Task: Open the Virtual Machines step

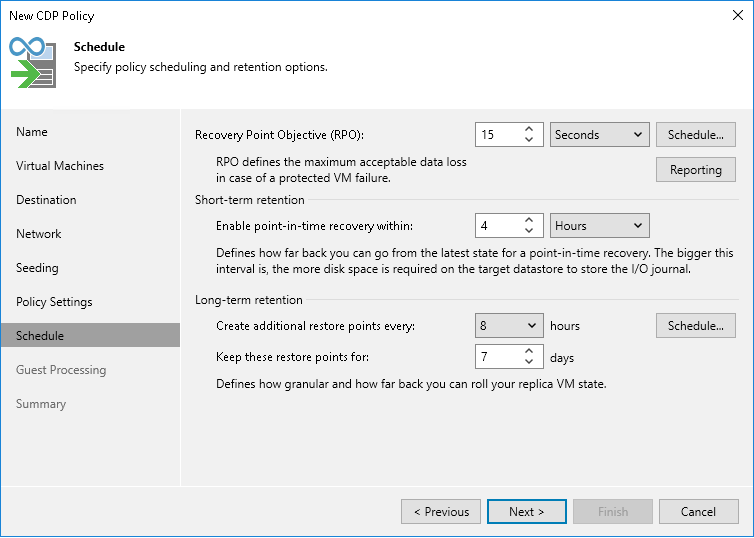Action: (x=60, y=166)
